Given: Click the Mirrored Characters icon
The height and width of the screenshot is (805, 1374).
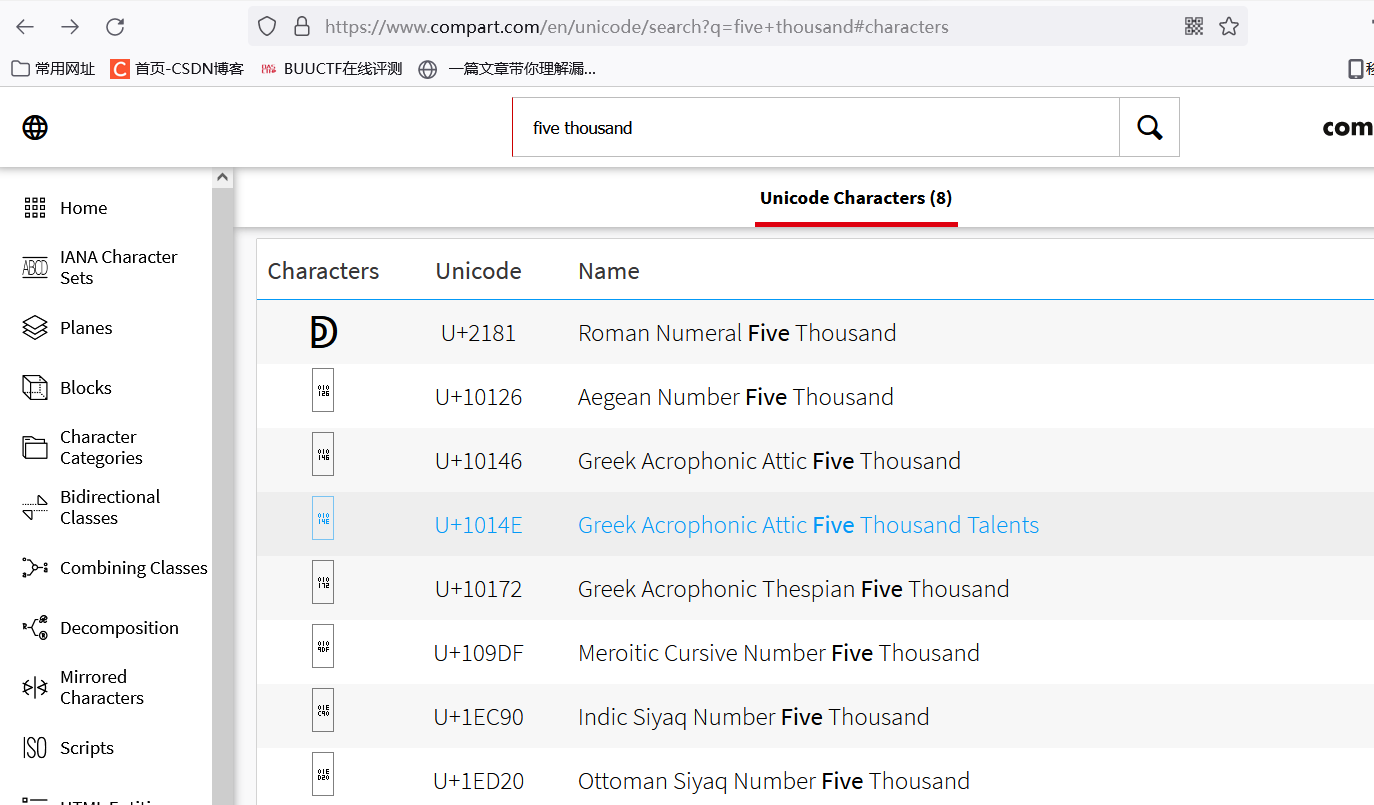Looking at the screenshot, I should point(35,688).
